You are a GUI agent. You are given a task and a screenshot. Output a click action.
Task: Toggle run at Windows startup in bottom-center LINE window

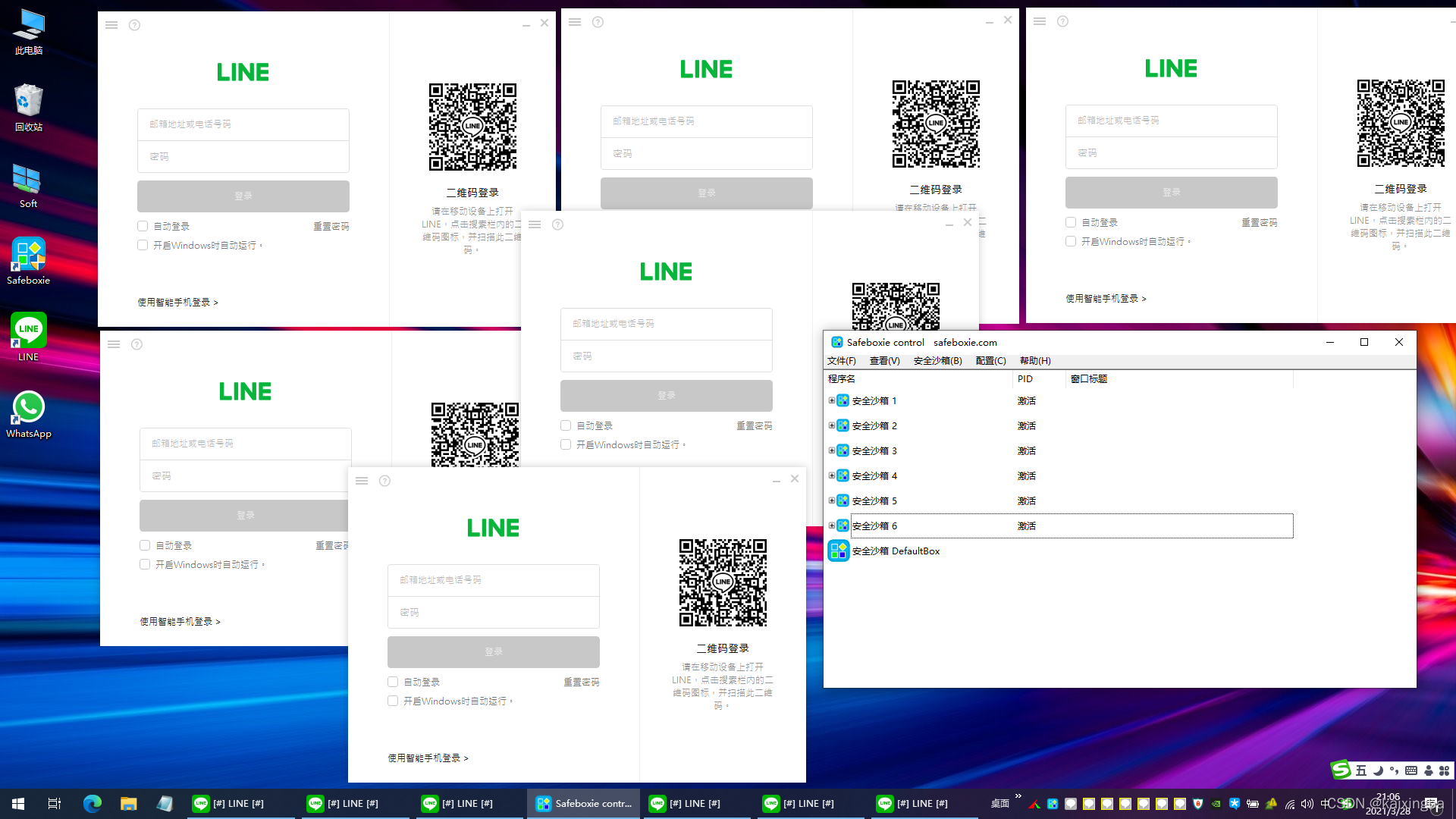click(393, 701)
